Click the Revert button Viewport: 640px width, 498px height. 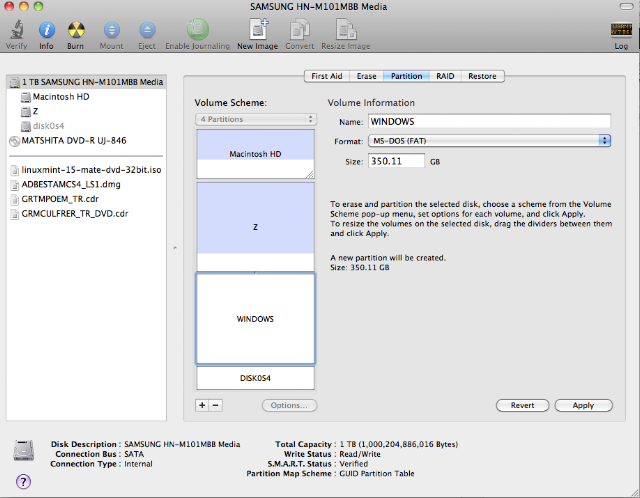pos(522,405)
